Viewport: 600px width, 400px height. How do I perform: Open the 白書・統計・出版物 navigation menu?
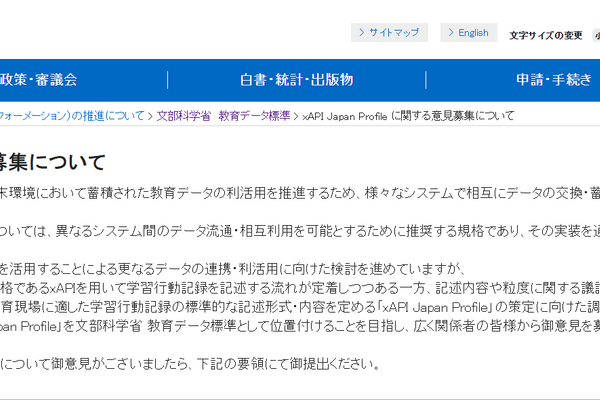pos(297,80)
